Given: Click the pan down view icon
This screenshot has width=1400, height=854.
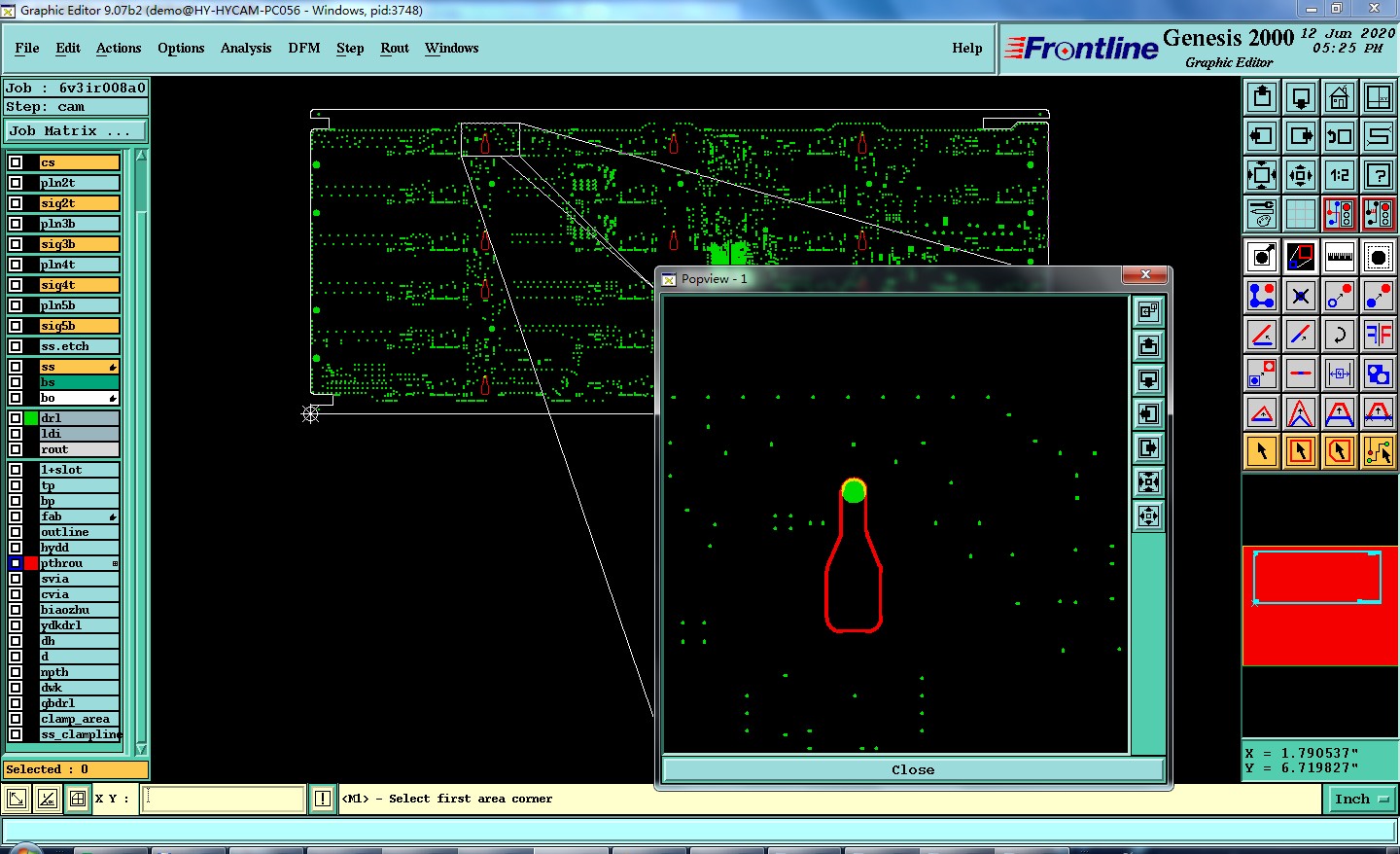Looking at the screenshot, I should pos(1301,97).
